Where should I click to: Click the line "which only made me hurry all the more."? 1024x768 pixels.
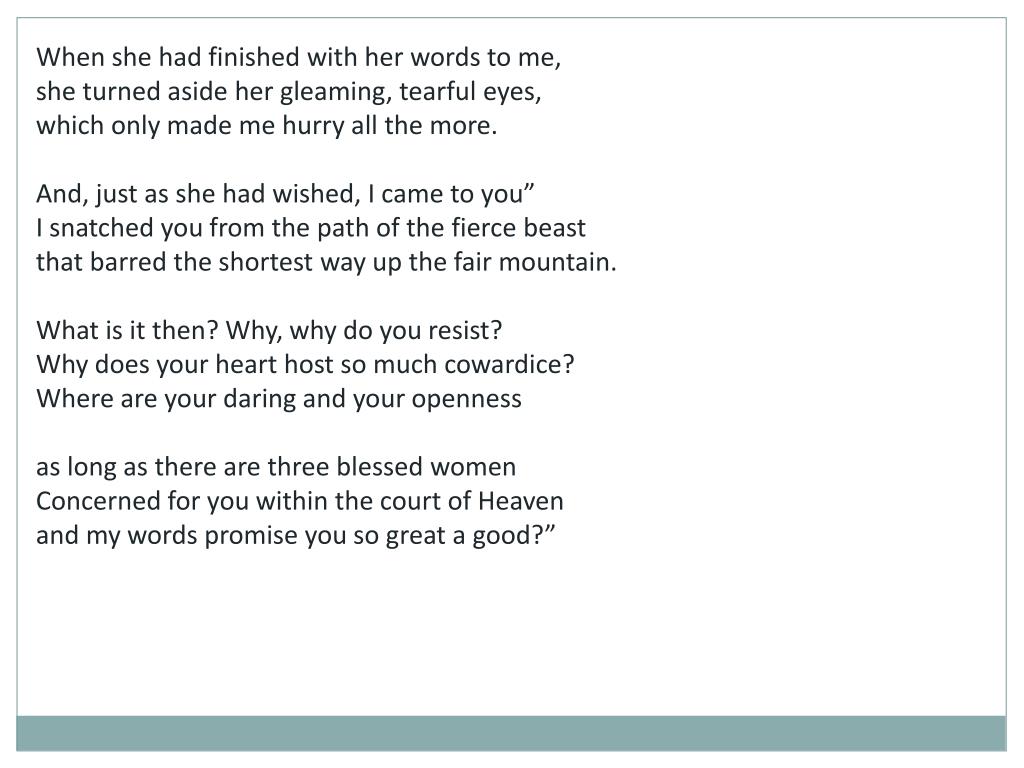[x=266, y=125]
